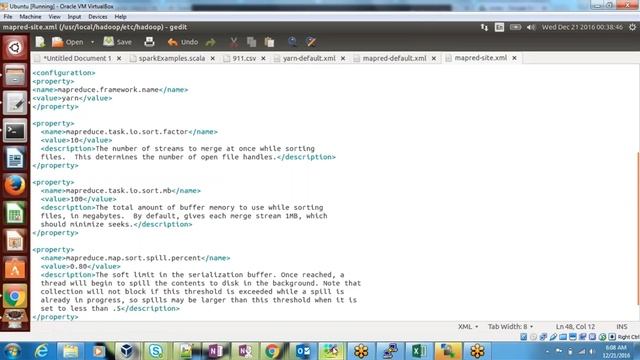This screenshot has height=360, width=640.
Task: Launch Firefox from Ubuntu launcher
Action: tap(15, 185)
